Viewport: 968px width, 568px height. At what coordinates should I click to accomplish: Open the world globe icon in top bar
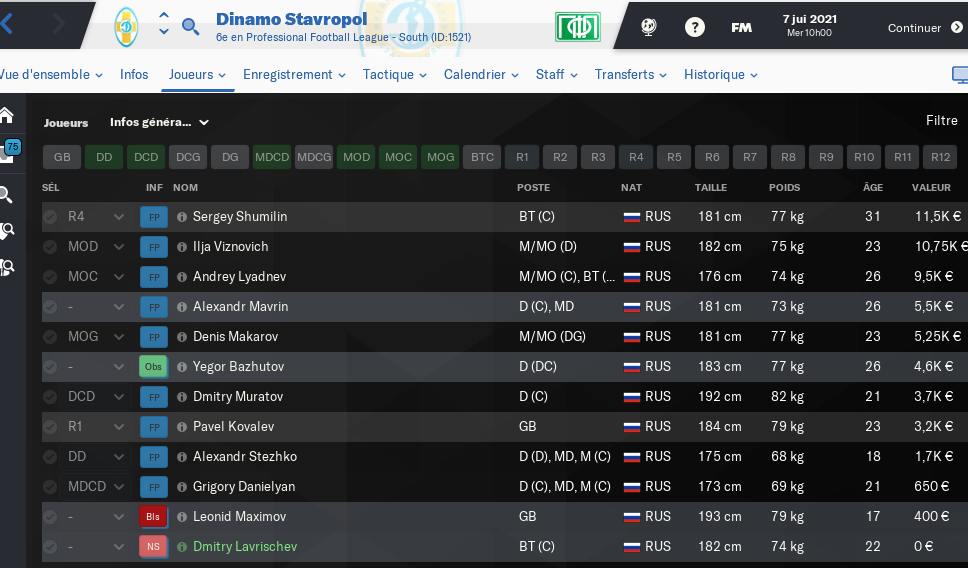(648, 27)
